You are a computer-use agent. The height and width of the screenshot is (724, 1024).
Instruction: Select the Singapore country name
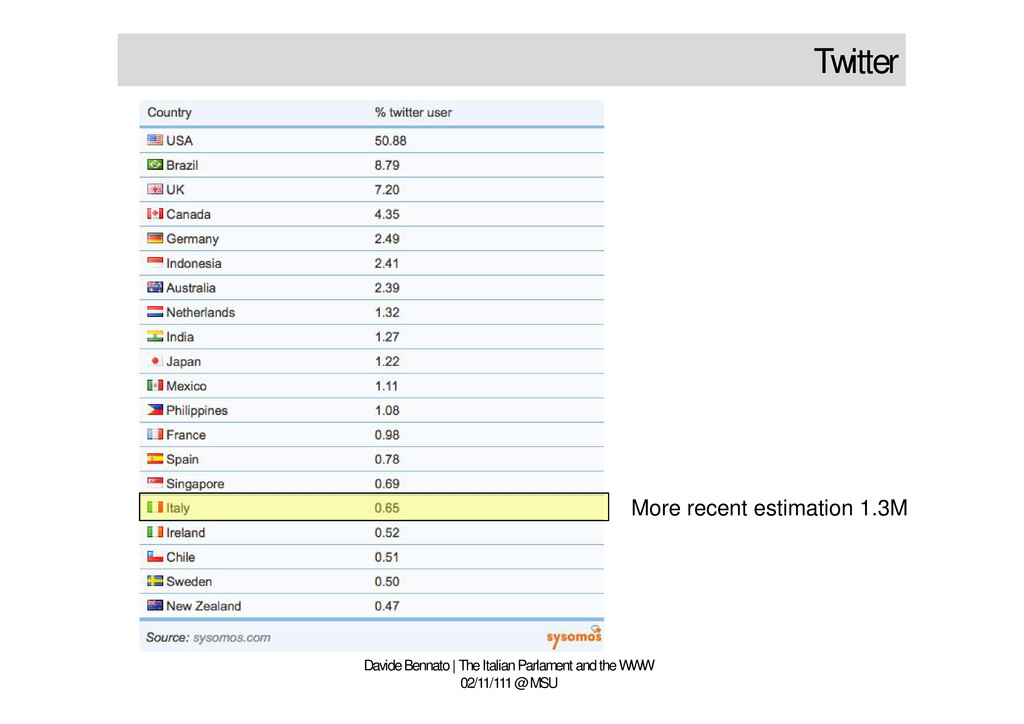[195, 484]
